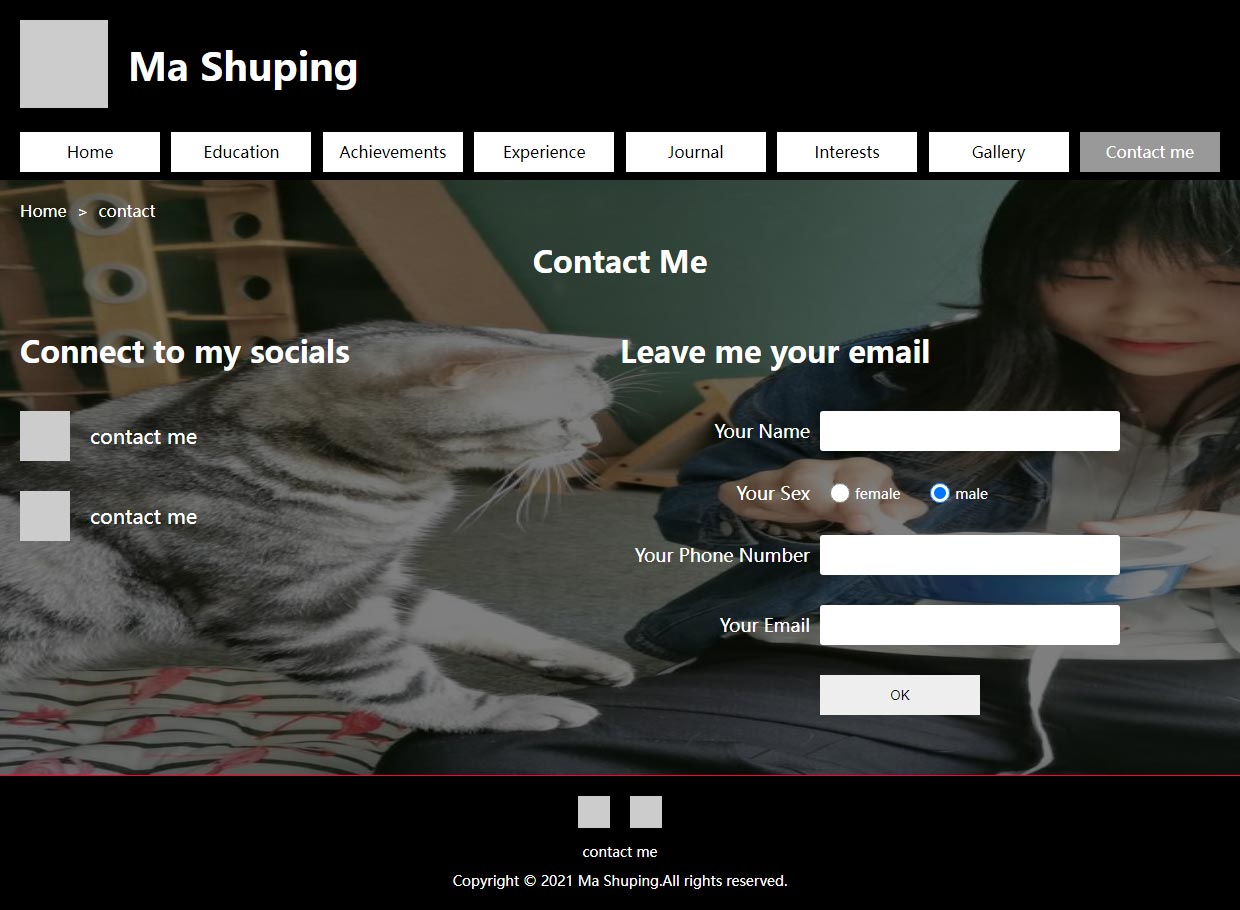This screenshot has width=1240, height=910.
Task: Switch to the Experience tab
Action: pyautogui.click(x=544, y=152)
